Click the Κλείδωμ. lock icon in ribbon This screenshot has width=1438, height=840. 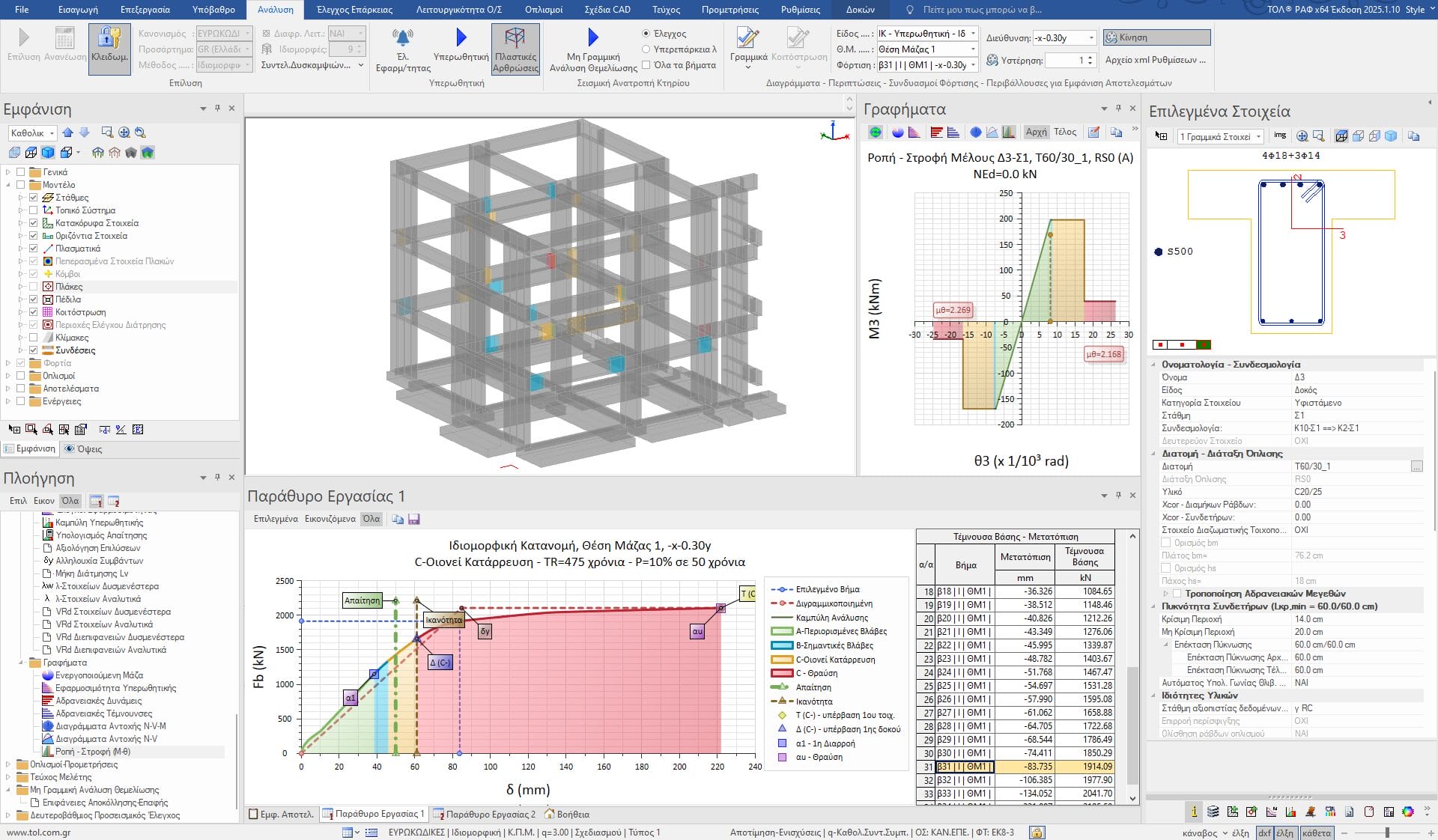109,39
